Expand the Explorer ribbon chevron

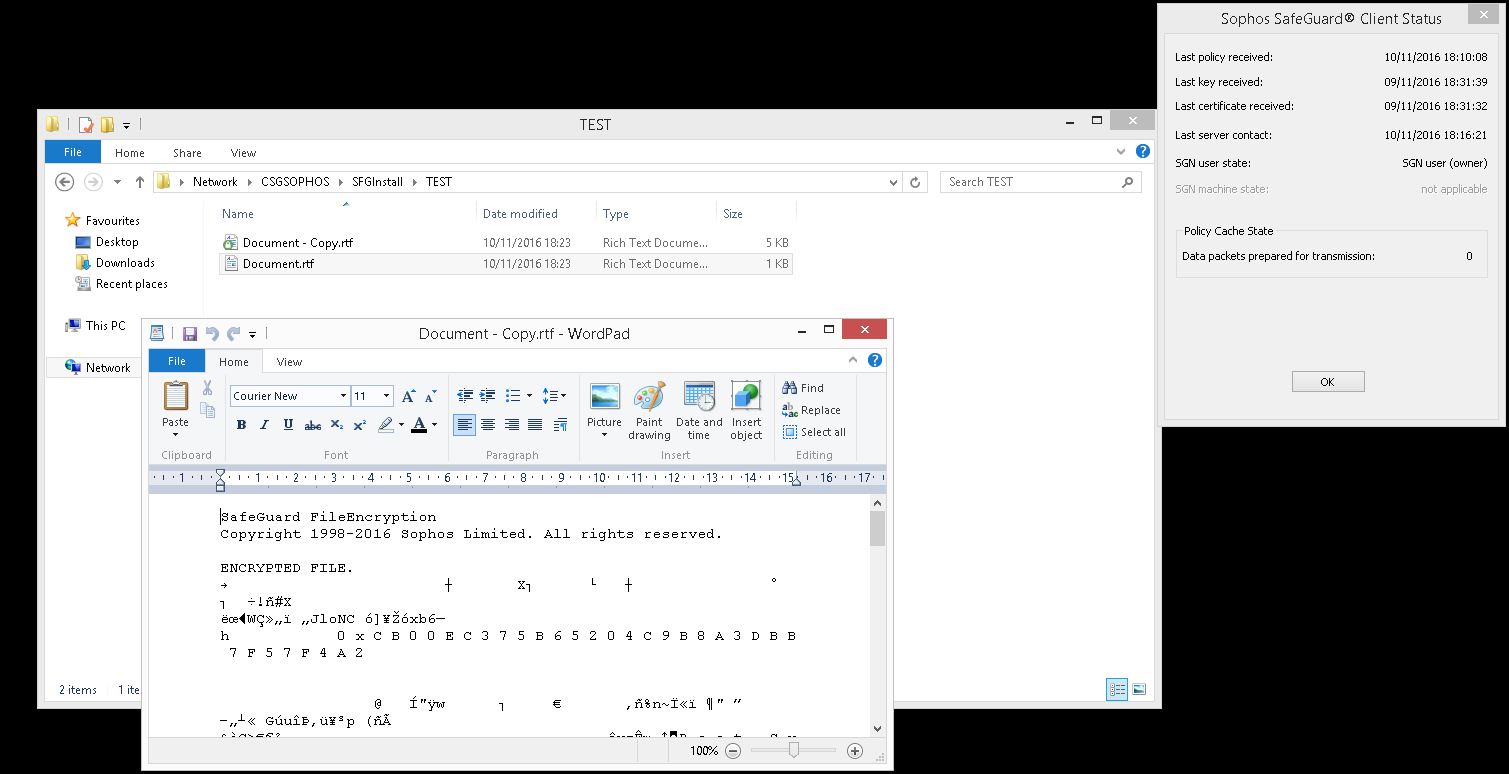click(1121, 152)
